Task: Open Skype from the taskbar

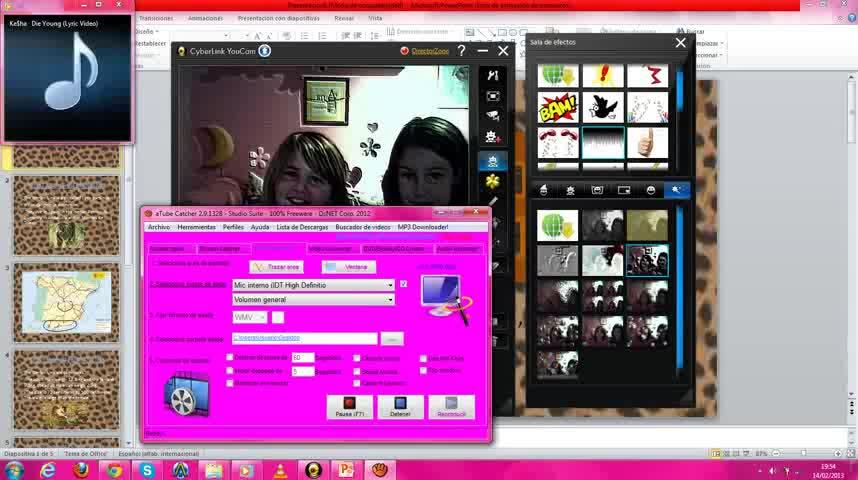Action: click(147, 470)
